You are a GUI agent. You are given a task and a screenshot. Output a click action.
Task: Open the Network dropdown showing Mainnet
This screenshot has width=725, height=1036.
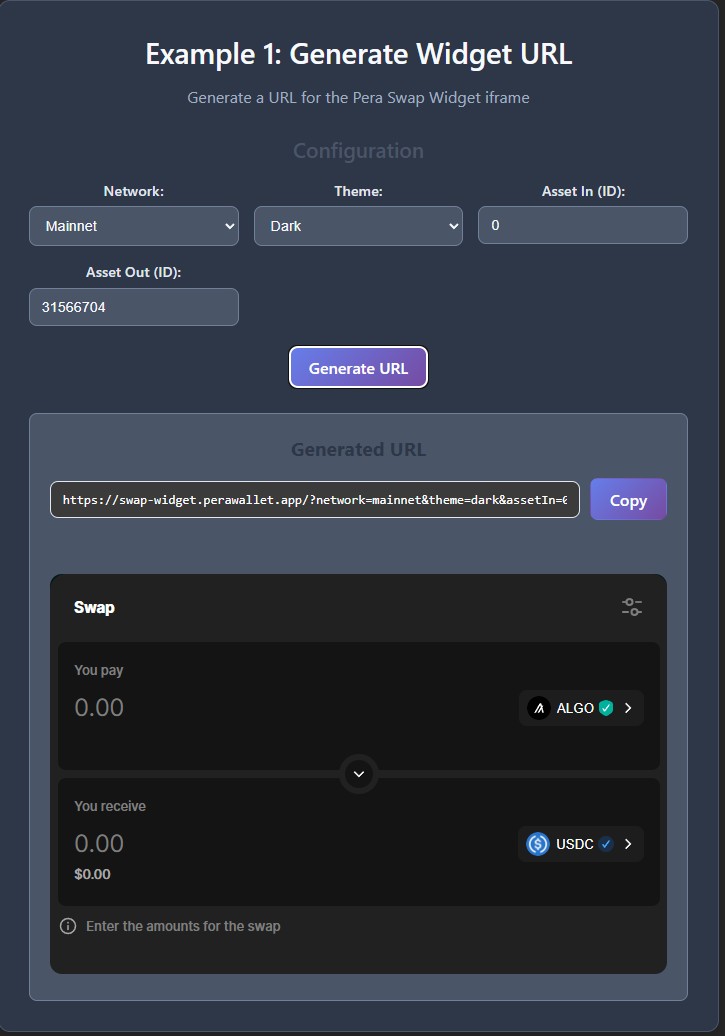(x=134, y=226)
